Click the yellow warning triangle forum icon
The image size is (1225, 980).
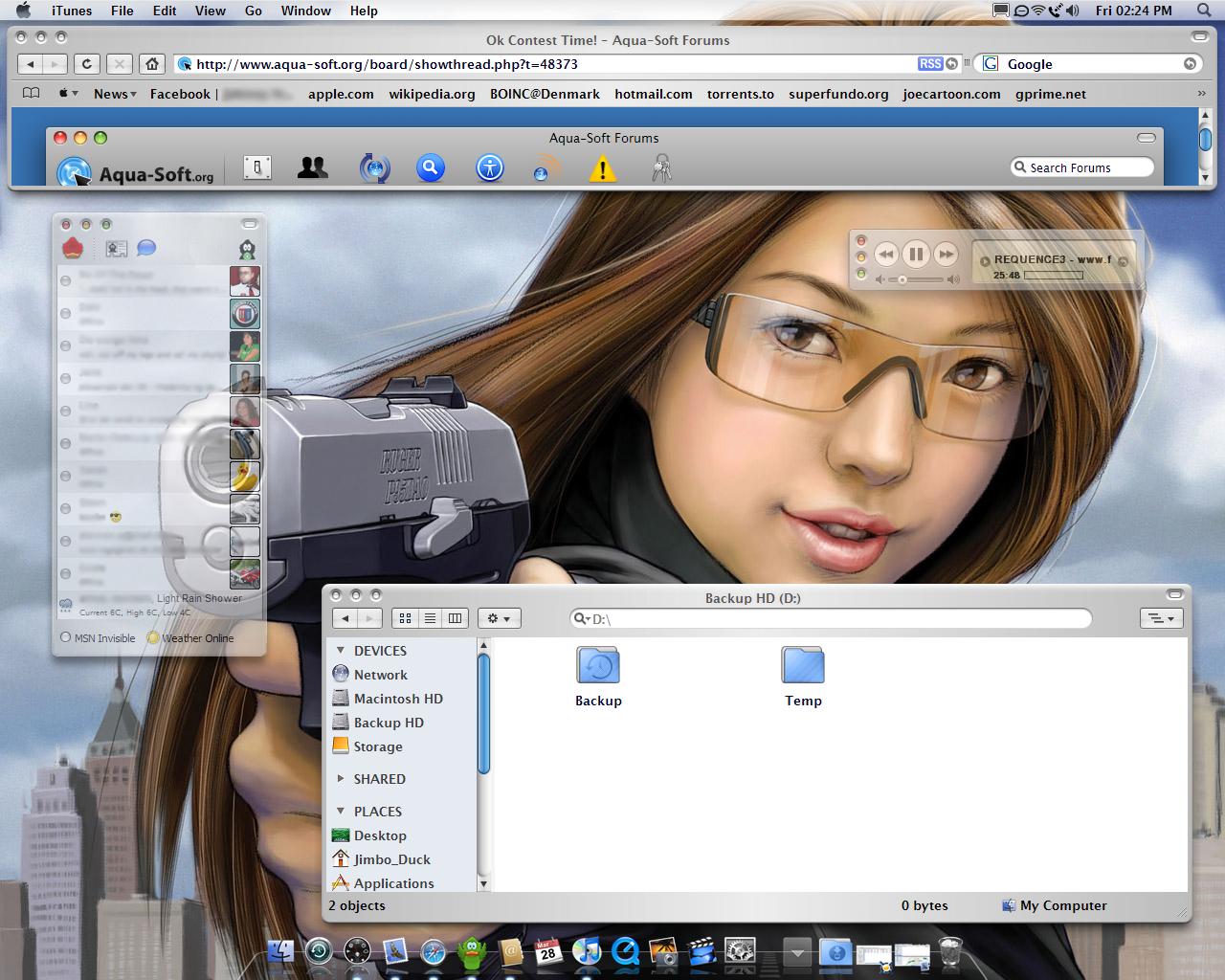603,169
